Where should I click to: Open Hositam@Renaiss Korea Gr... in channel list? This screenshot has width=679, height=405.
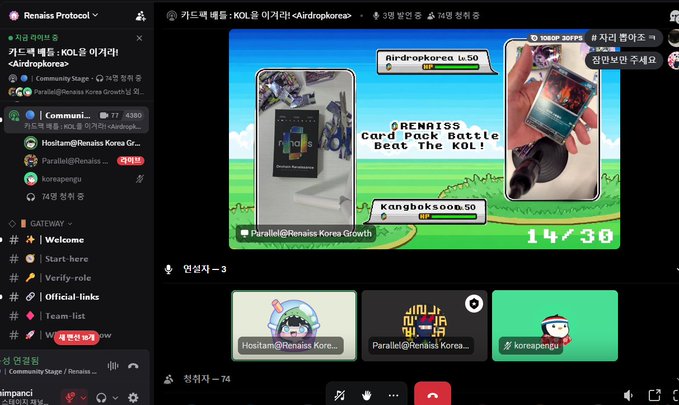coord(91,143)
